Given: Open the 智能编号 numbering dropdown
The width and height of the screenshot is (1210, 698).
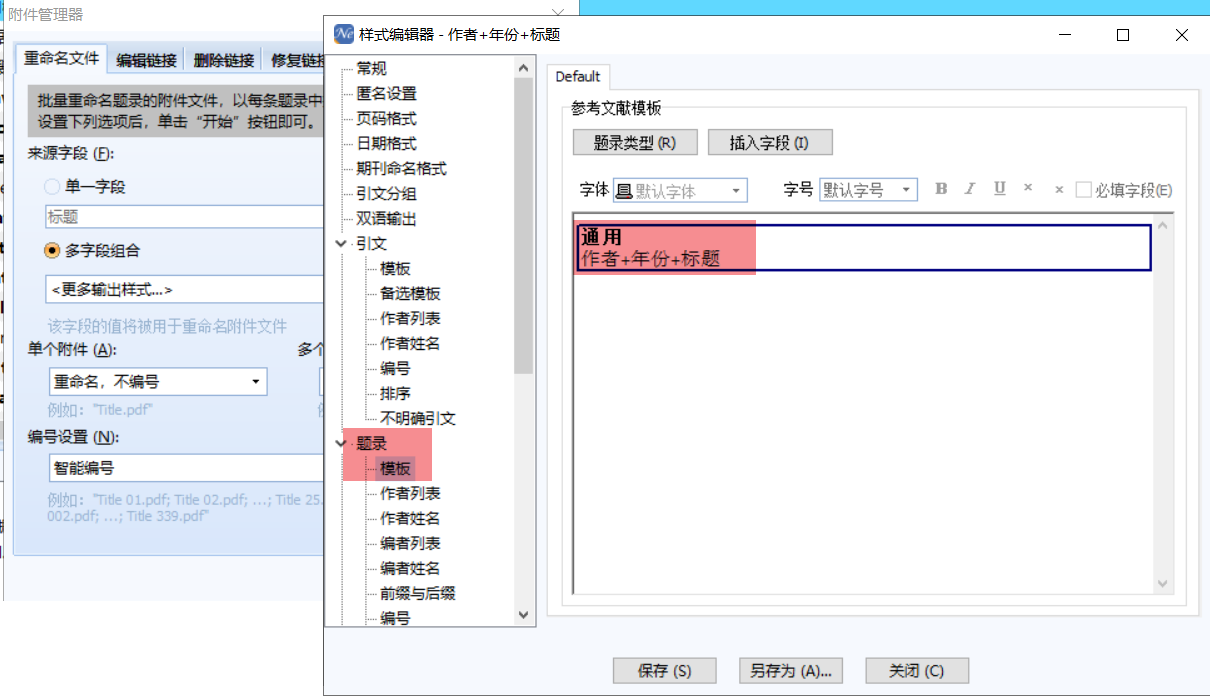Looking at the screenshot, I should 184,467.
